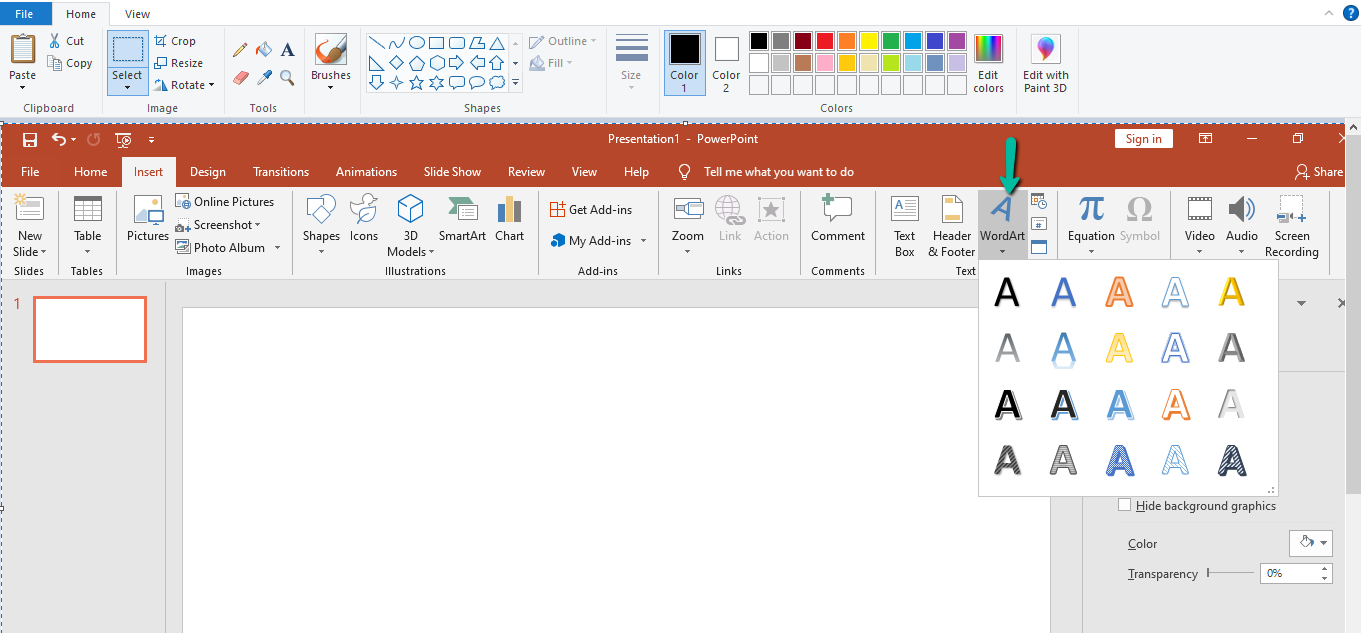This screenshot has height=633, width=1361.
Task: Insert a Text Box
Action: [x=904, y=225]
